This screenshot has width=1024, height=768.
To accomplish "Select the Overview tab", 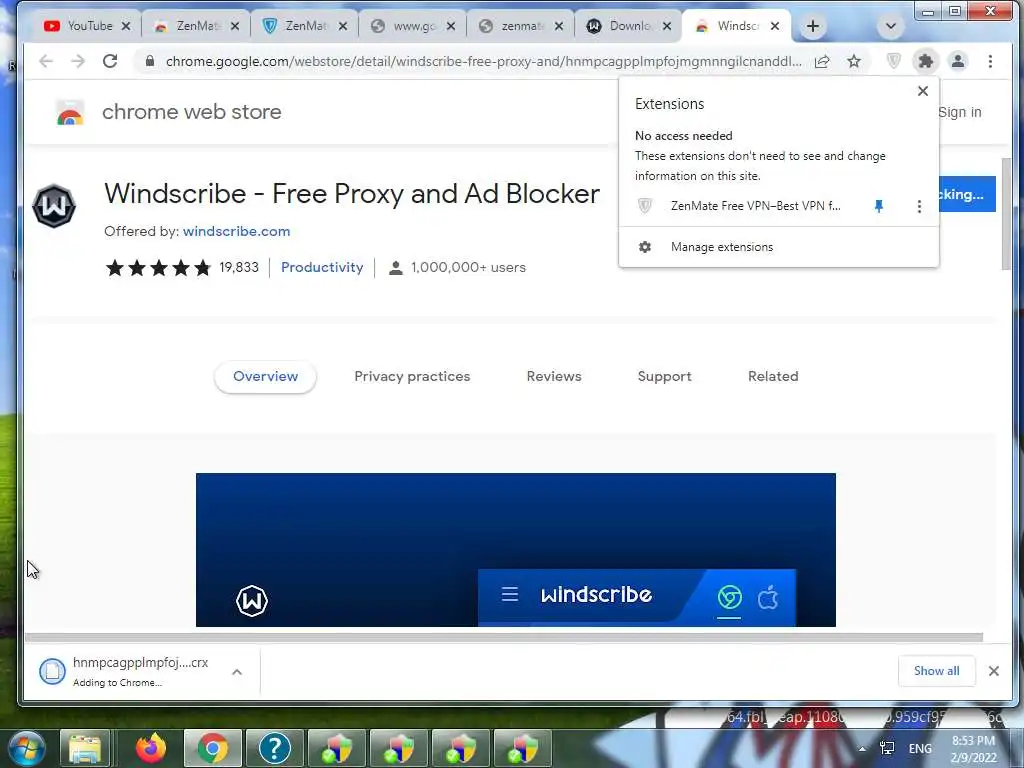I will click(265, 376).
